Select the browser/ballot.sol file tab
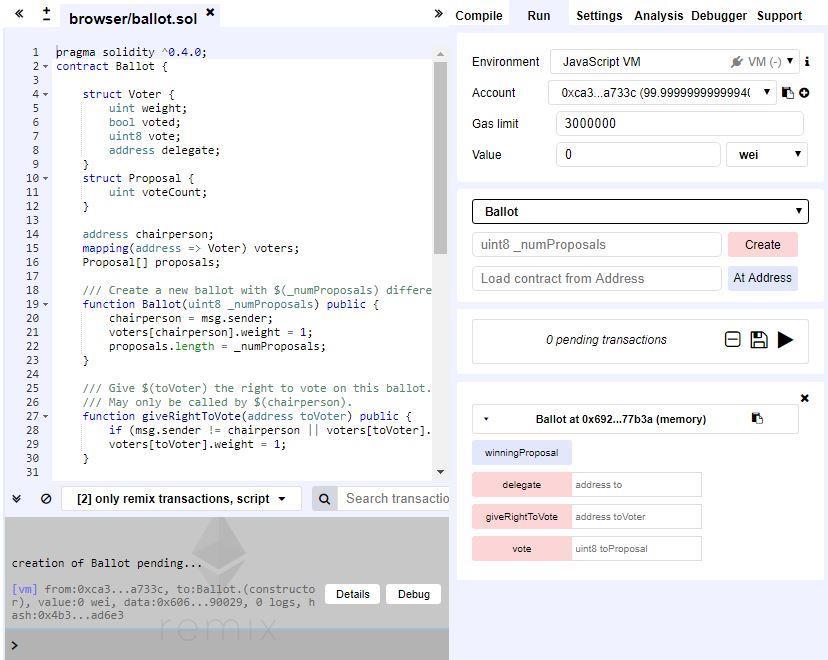The height and width of the screenshot is (660, 828). pos(133,19)
